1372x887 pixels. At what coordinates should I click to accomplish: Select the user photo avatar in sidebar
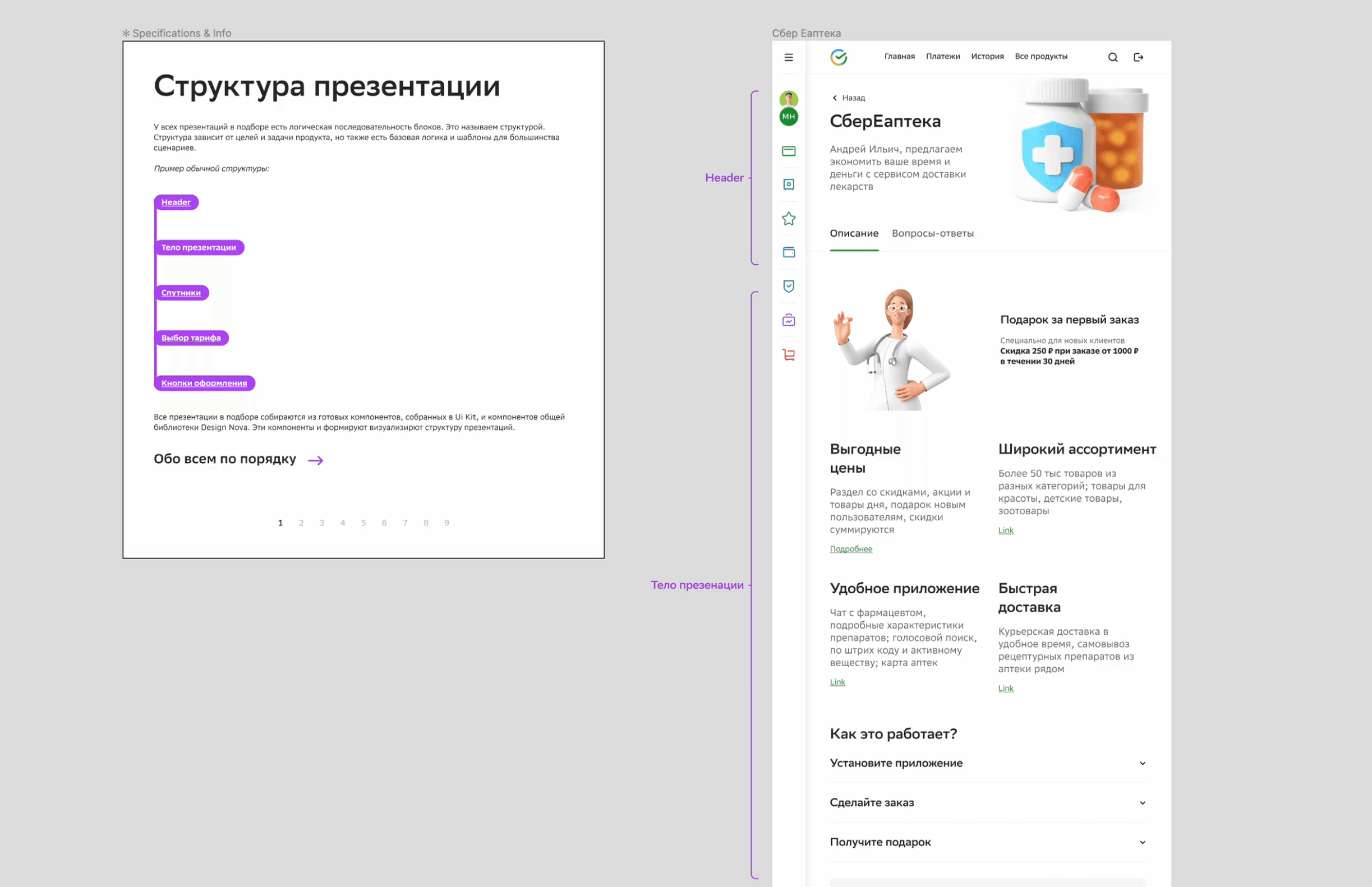(788, 99)
